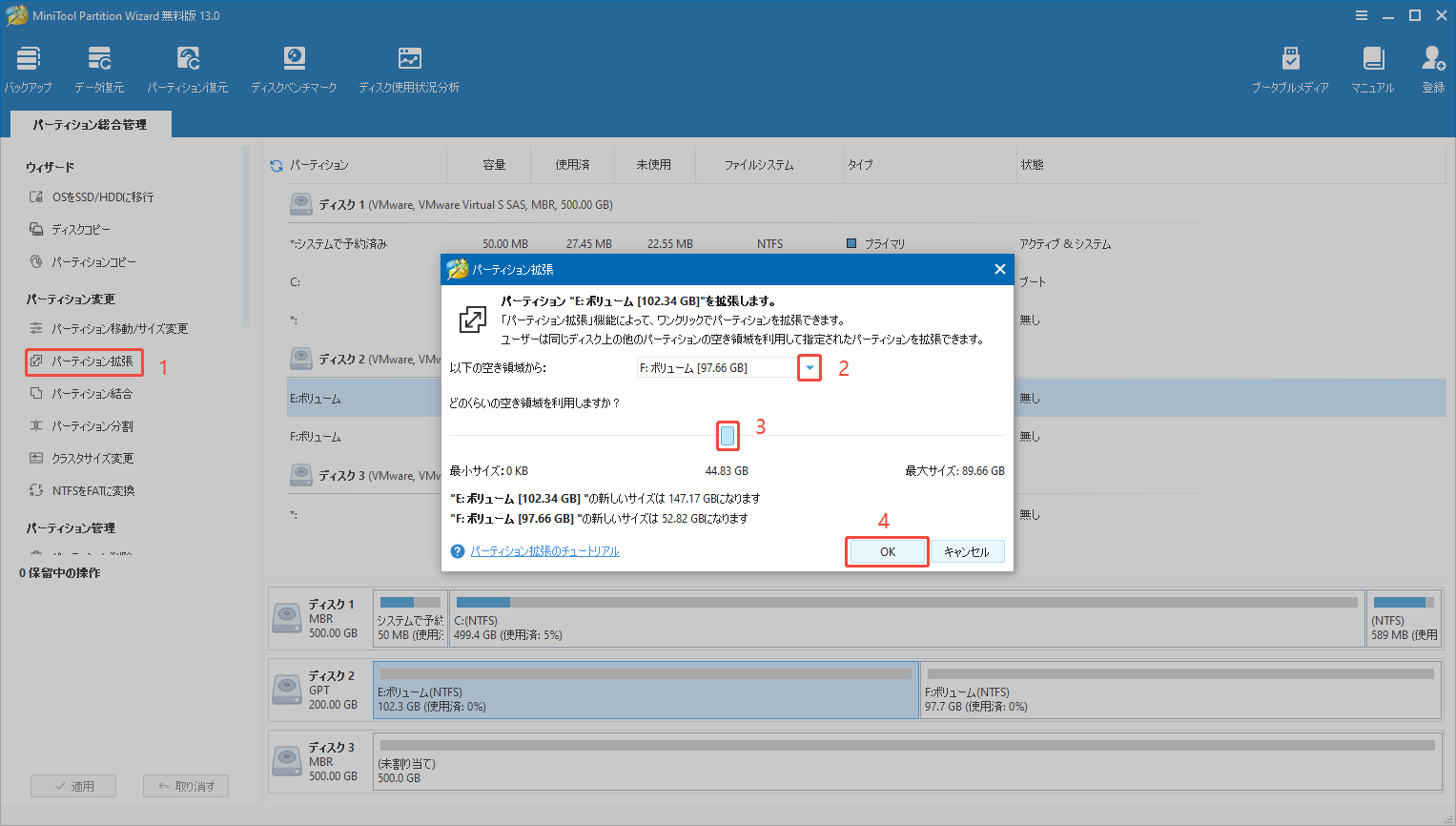Refresh the partition list
The width and height of the screenshot is (1456, 826).
(x=277, y=163)
